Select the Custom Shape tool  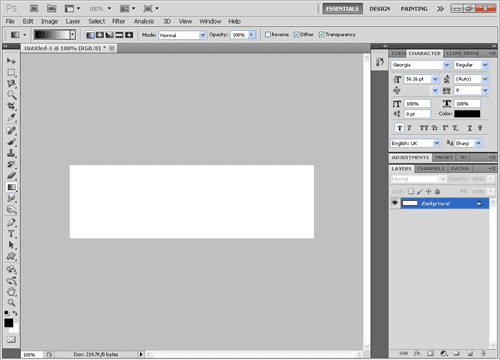pos(11,256)
